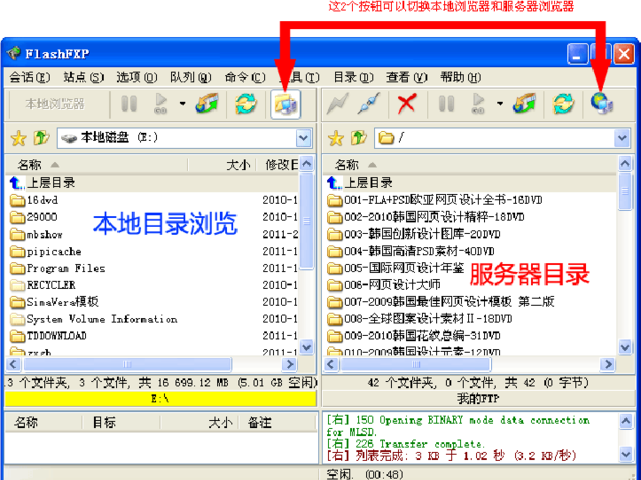Select 008-全球图案设计素材II-18DVD folder
The height and width of the screenshot is (480, 641).
[420, 319]
